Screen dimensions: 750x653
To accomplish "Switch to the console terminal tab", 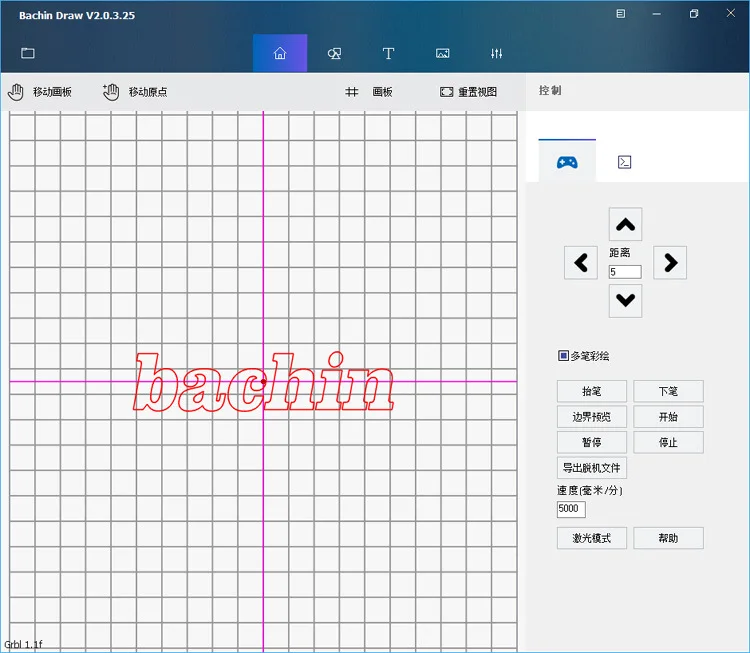I will (624, 162).
